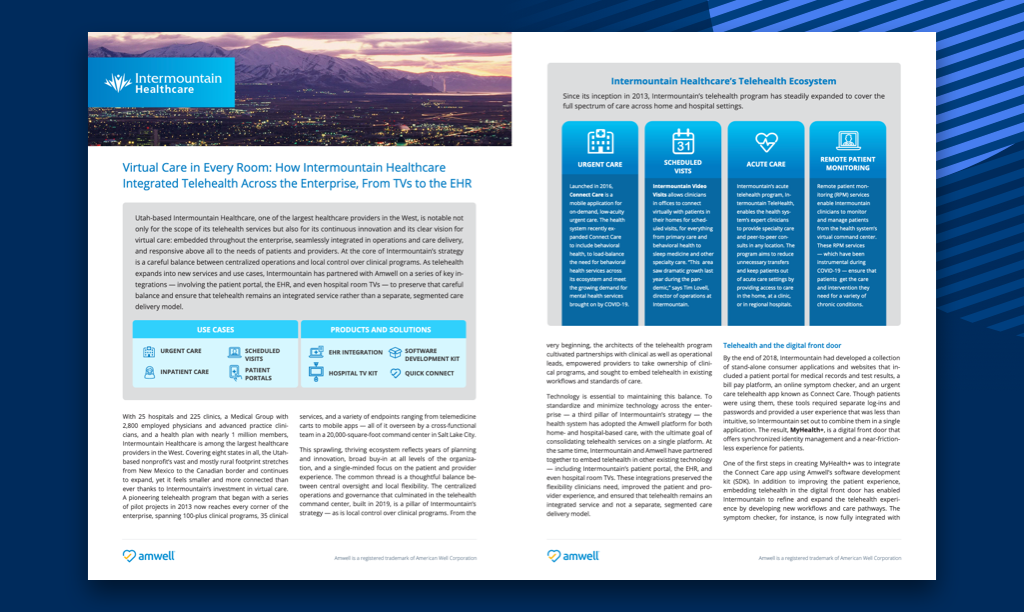Click the calendar icon on the Scheduled Visits card

pos(683,140)
